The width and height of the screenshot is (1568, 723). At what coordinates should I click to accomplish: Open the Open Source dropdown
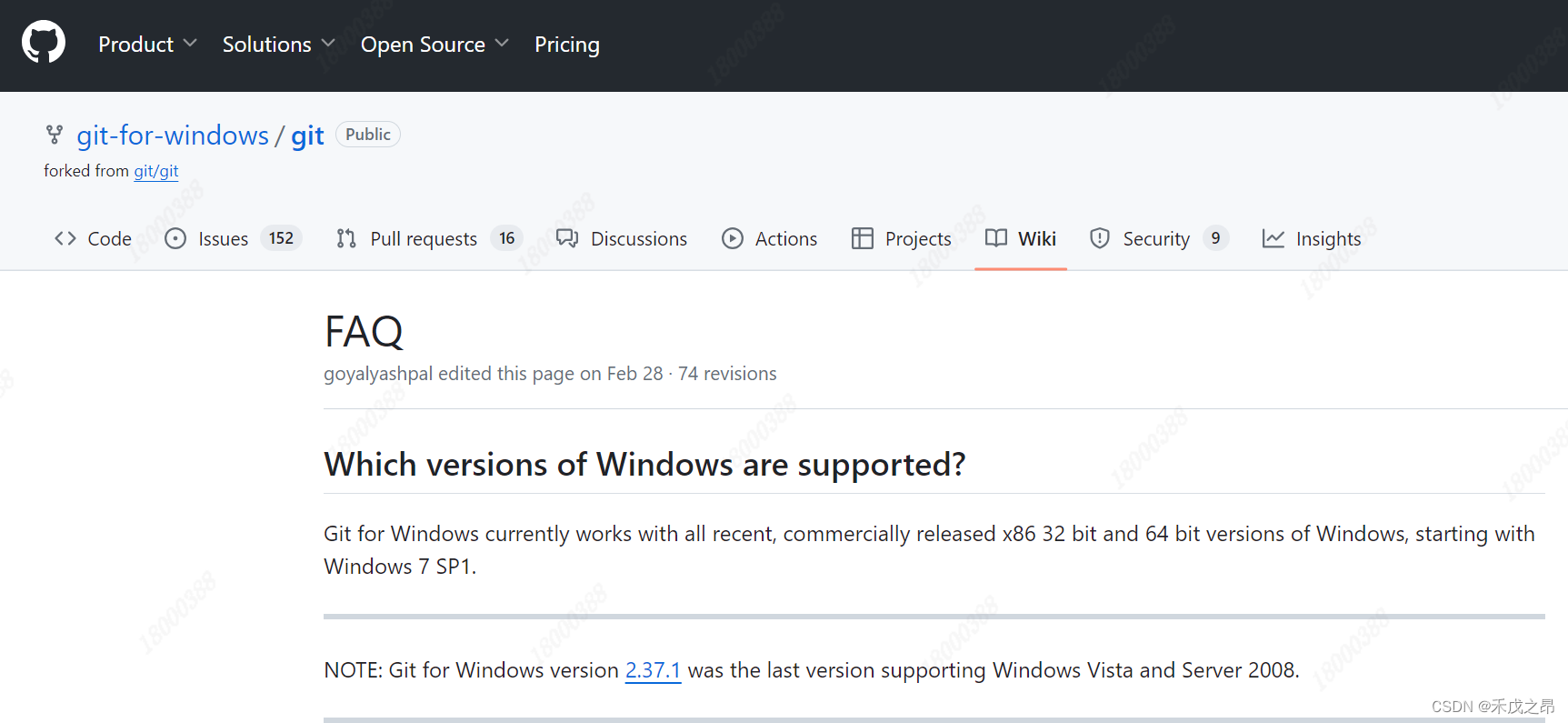click(434, 45)
